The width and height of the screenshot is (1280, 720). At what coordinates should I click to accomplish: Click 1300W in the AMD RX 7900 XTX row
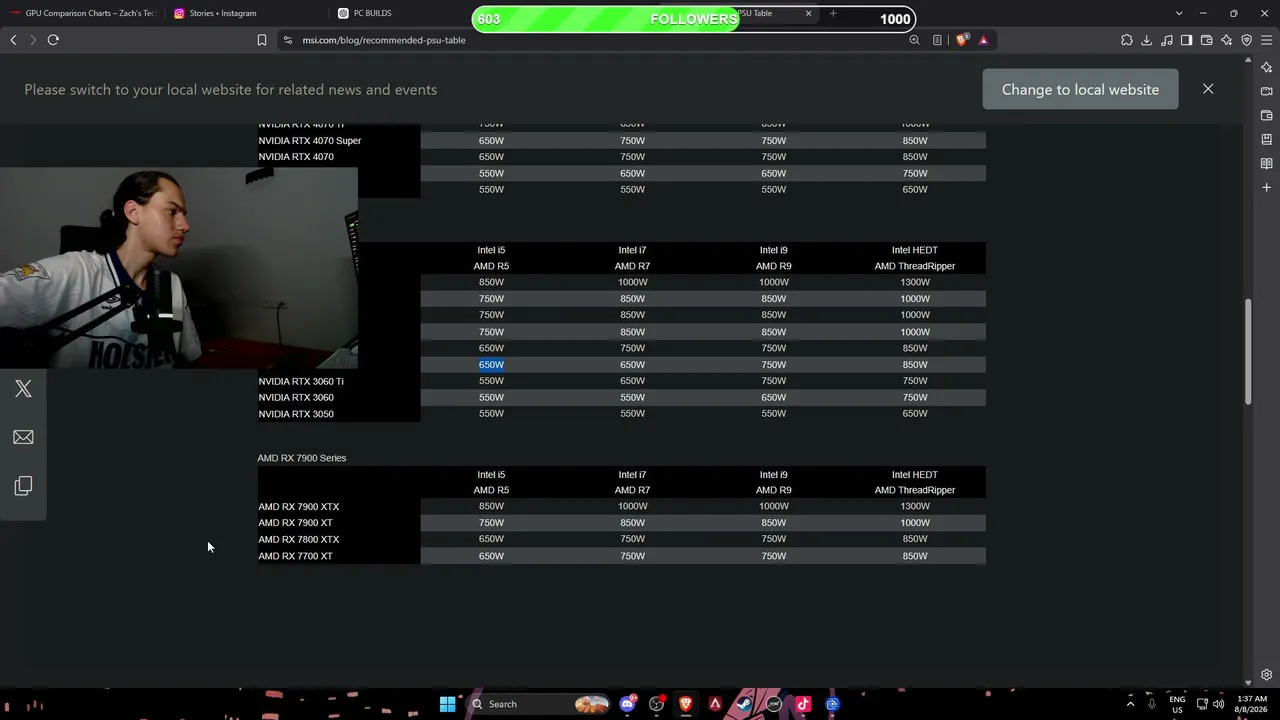point(915,506)
